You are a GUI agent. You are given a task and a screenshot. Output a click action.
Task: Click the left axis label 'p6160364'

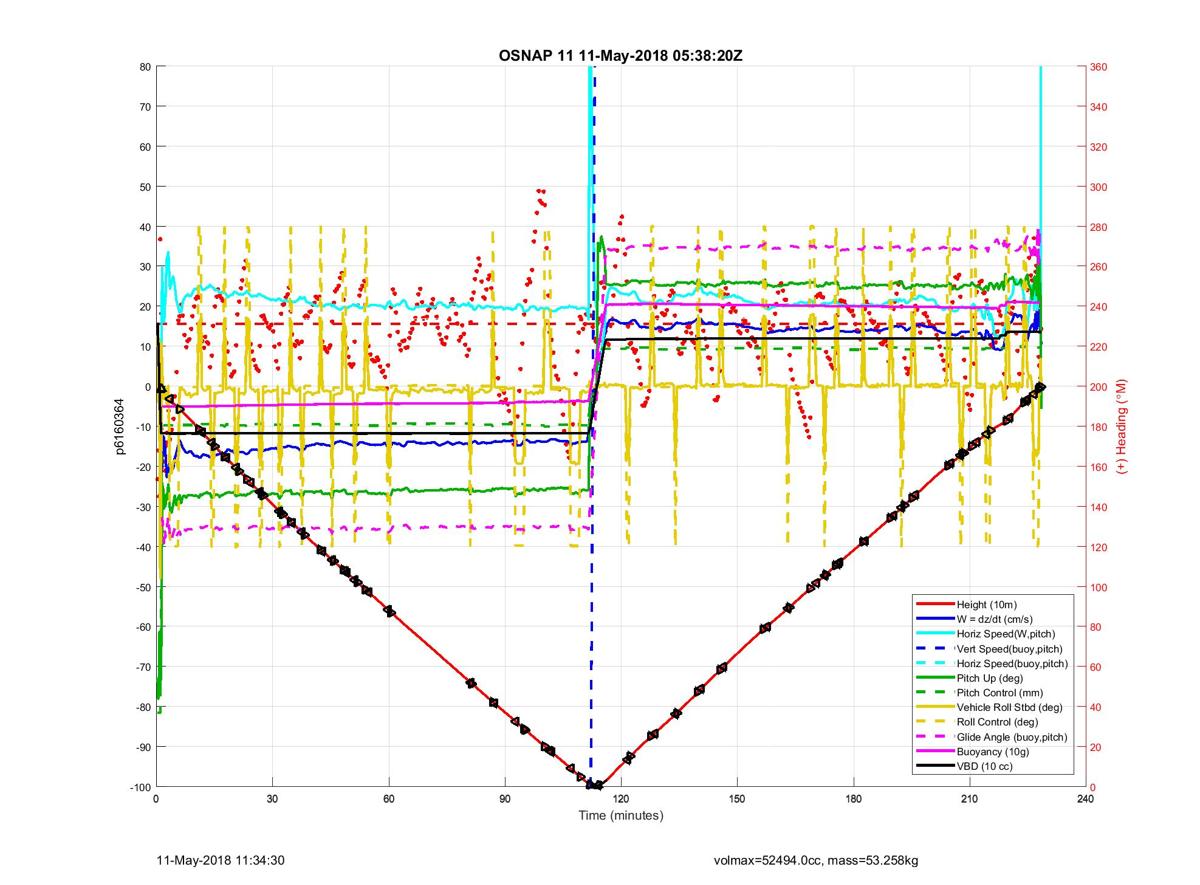[118, 427]
